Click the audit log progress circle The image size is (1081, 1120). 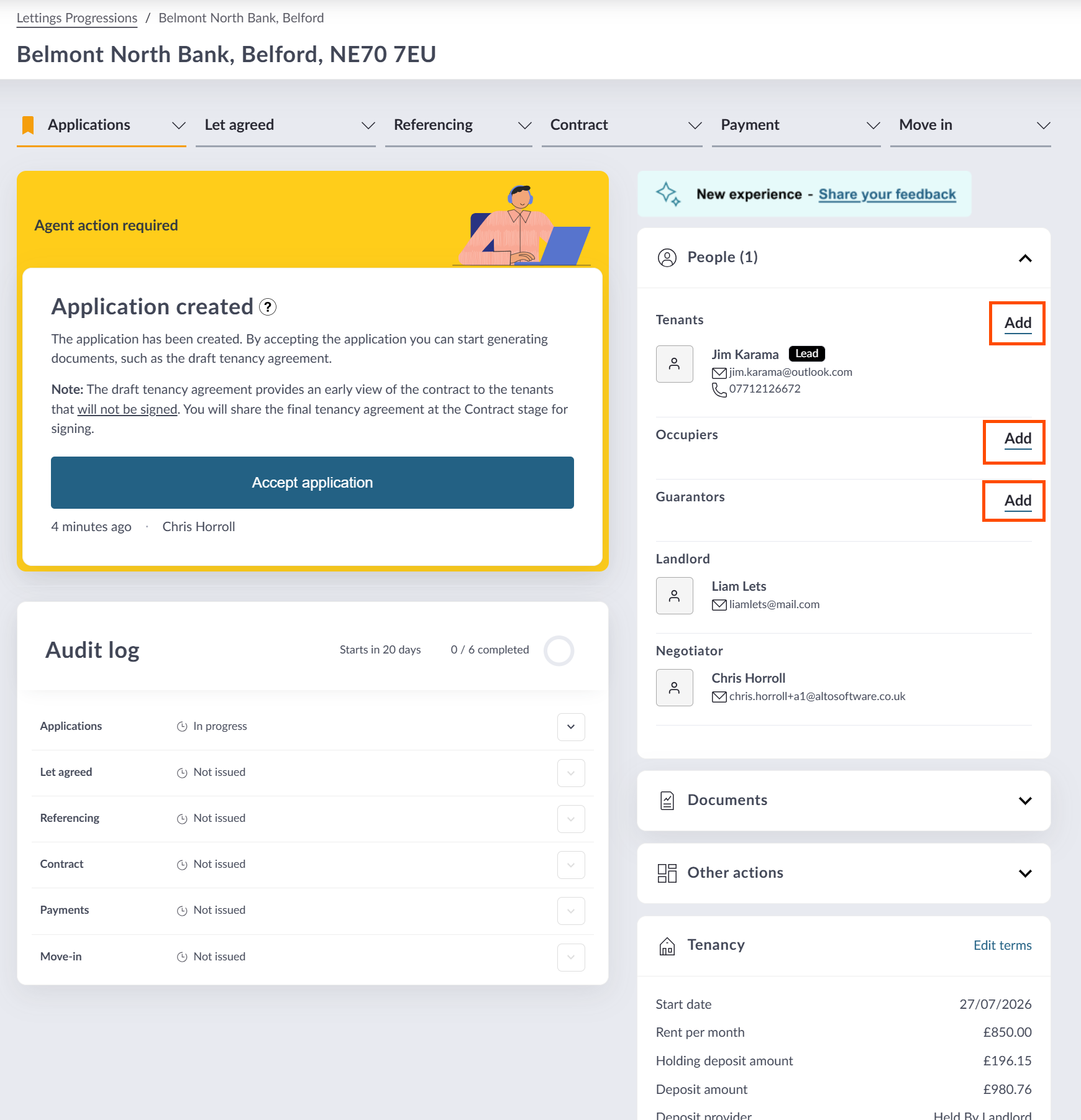point(559,650)
